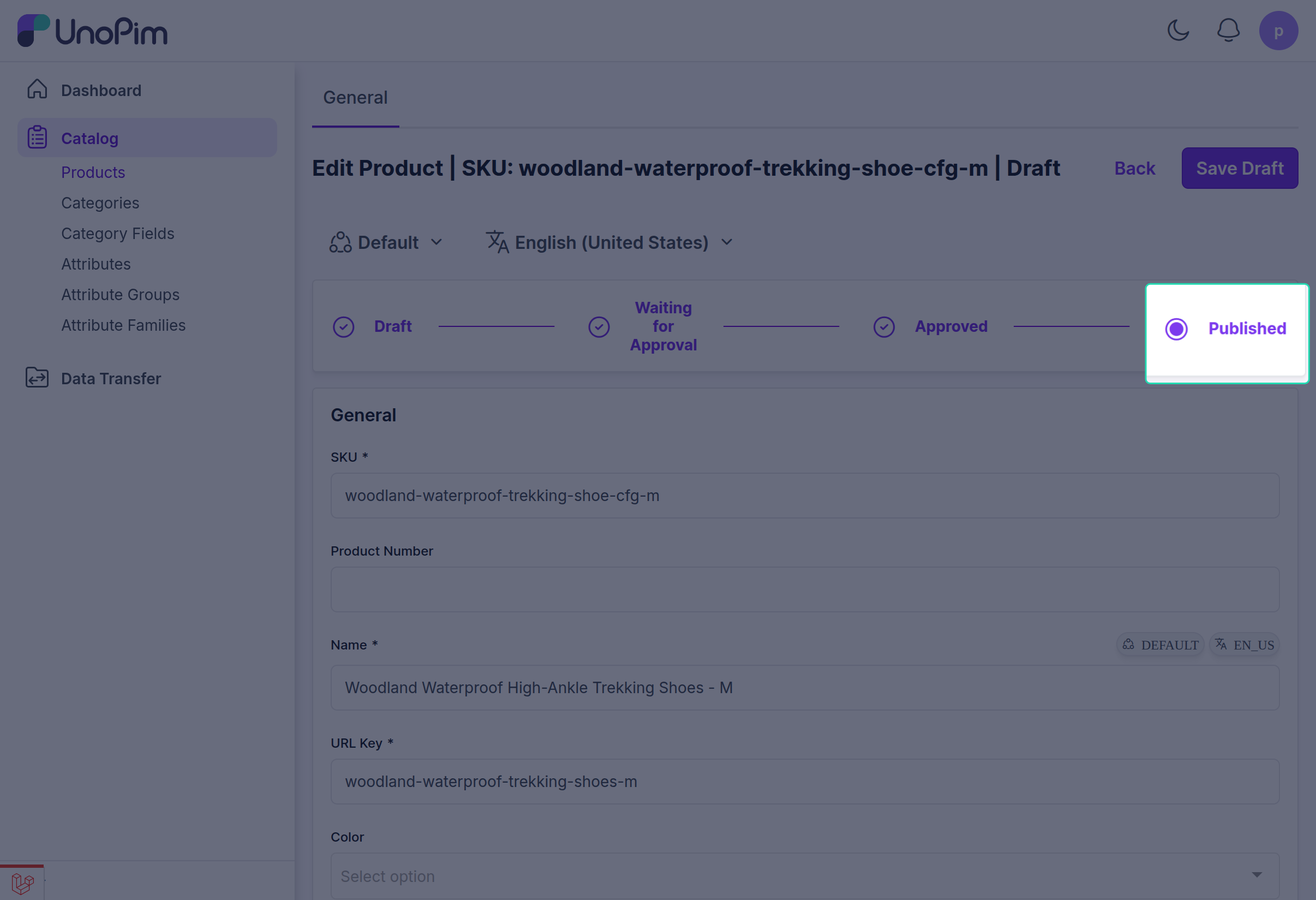1316x900 pixels.
Task: Click the Save Draft button
Action: click(1240, 168)
